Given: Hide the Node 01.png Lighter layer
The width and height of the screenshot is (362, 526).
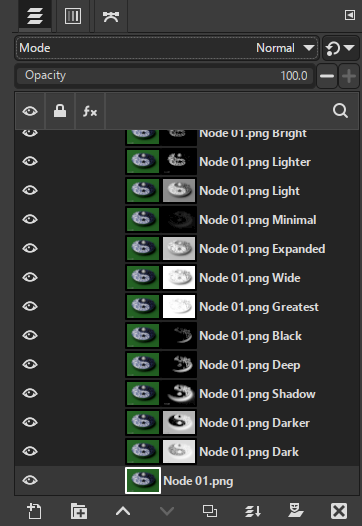Looking at the screenshot, I should tap(30, 161).
